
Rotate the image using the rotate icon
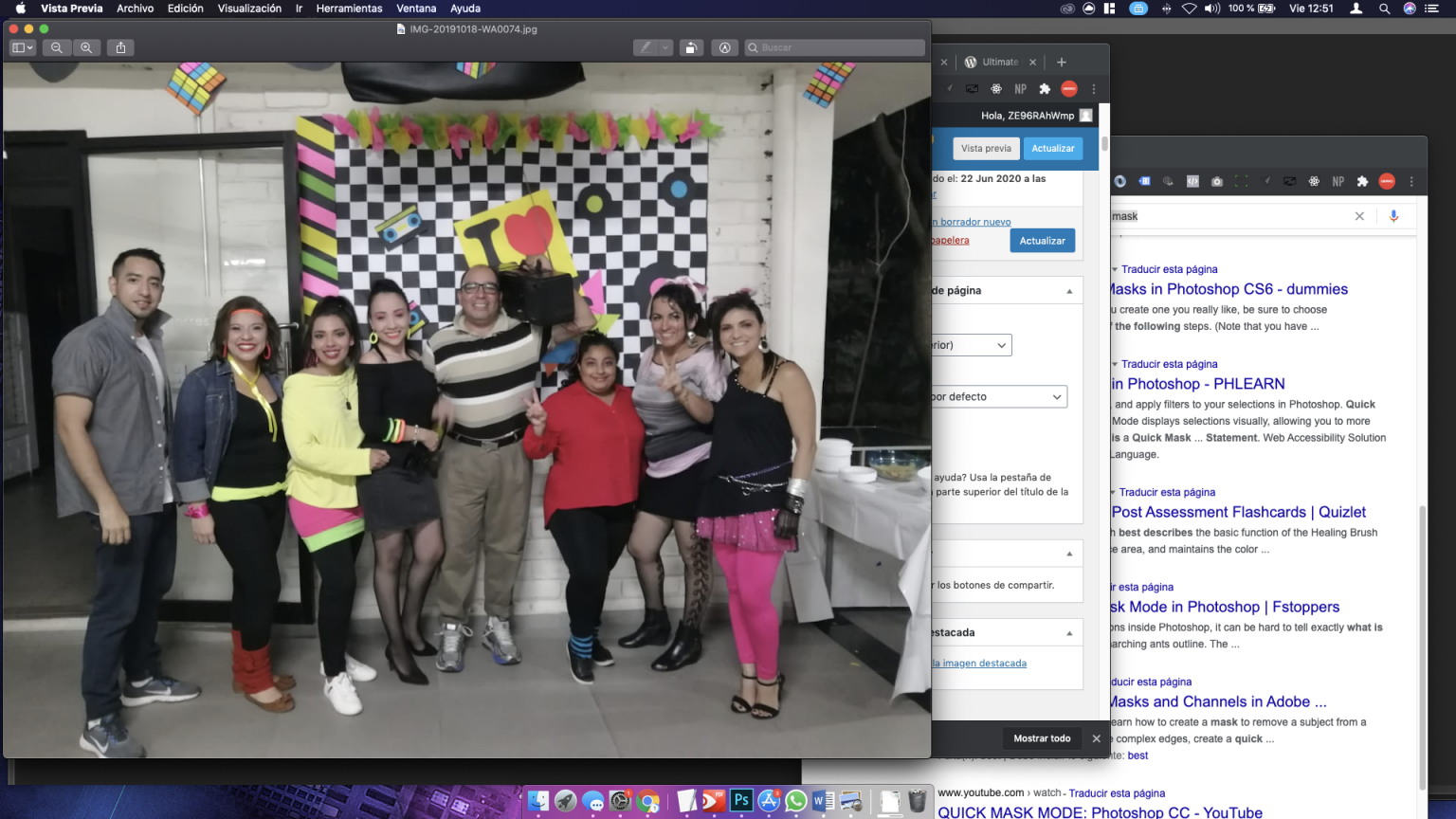(691, 47)
